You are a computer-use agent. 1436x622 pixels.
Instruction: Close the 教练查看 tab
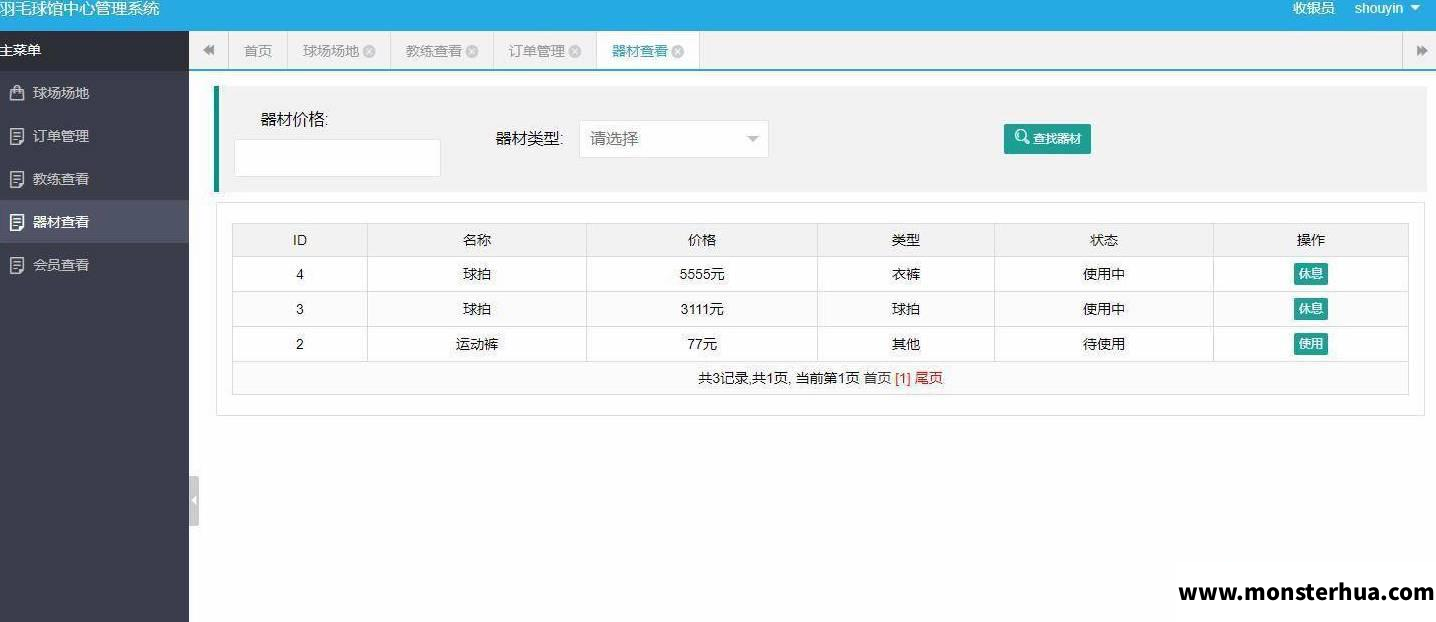[x=472, y=51]
